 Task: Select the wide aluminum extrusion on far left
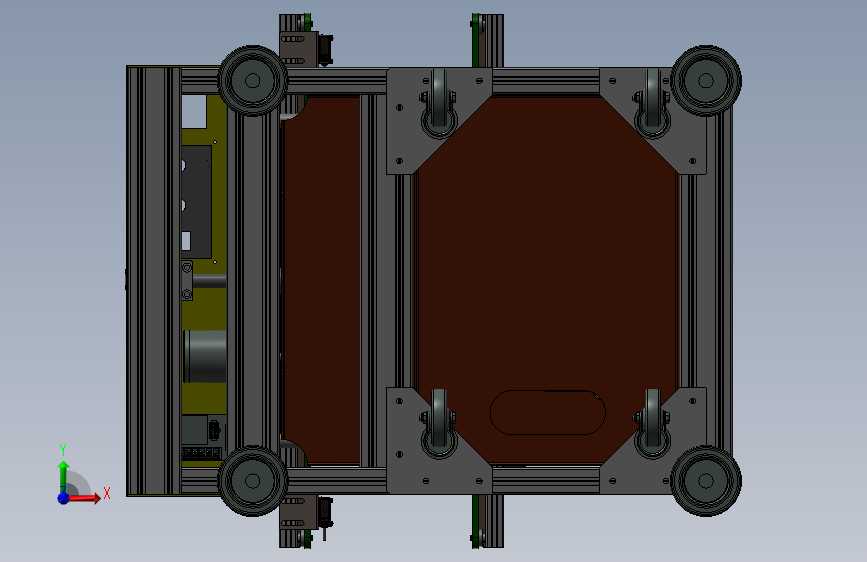154,281
